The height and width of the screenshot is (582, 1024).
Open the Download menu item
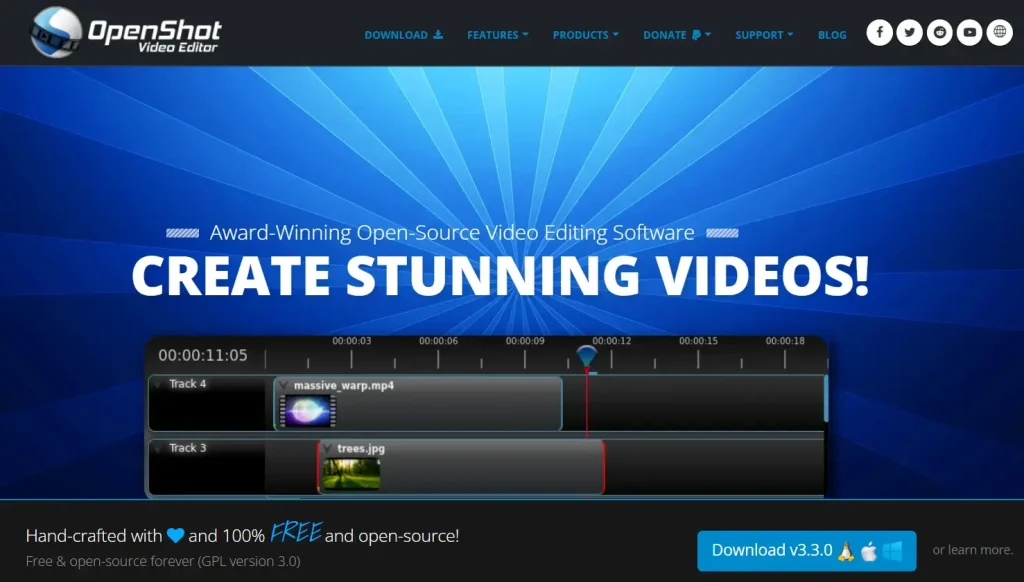point(403,35)
